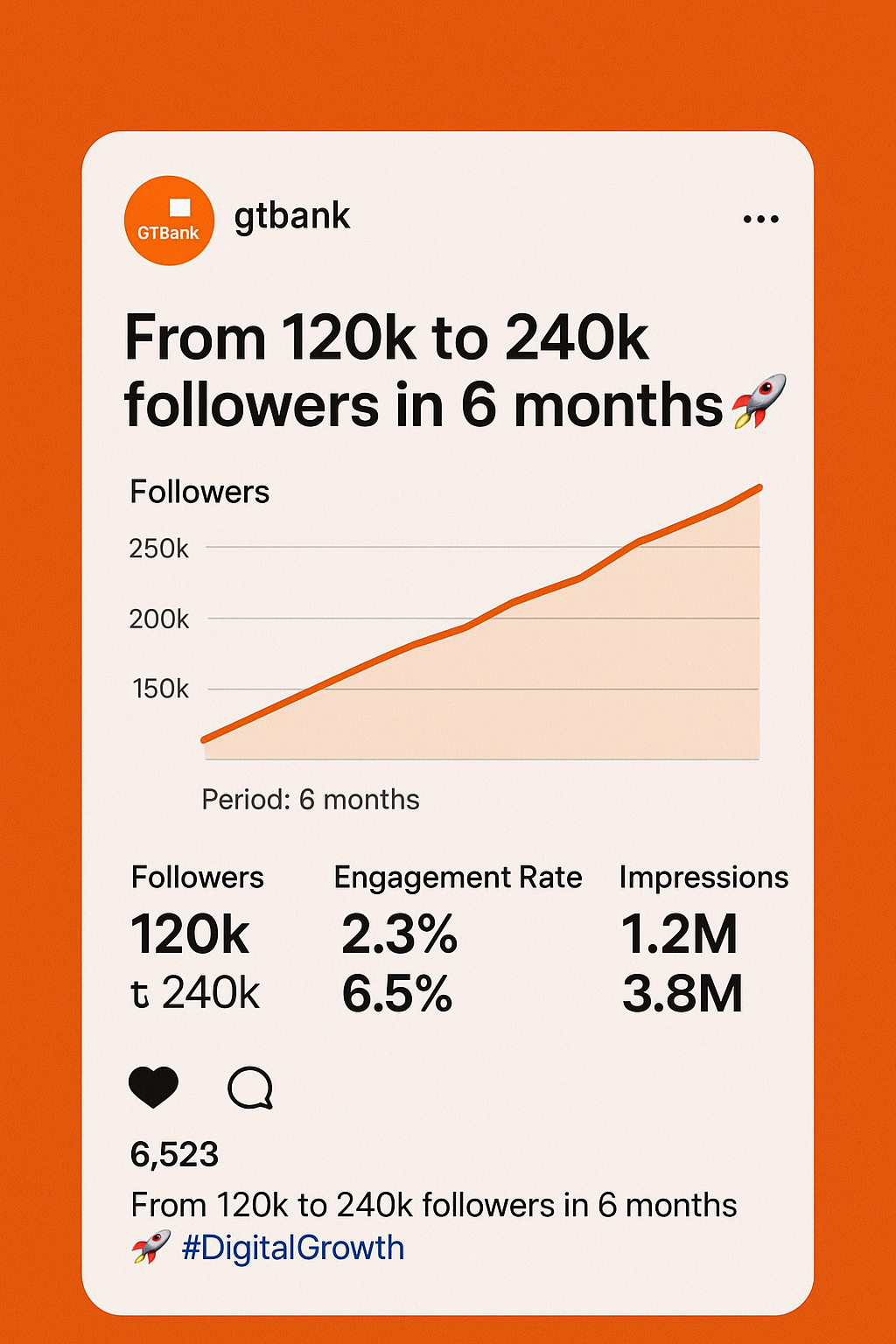This screenshot has height=1344, width=896.
Task: Open comments via speech bubble icon
Action: click(x=250, y=1088)
